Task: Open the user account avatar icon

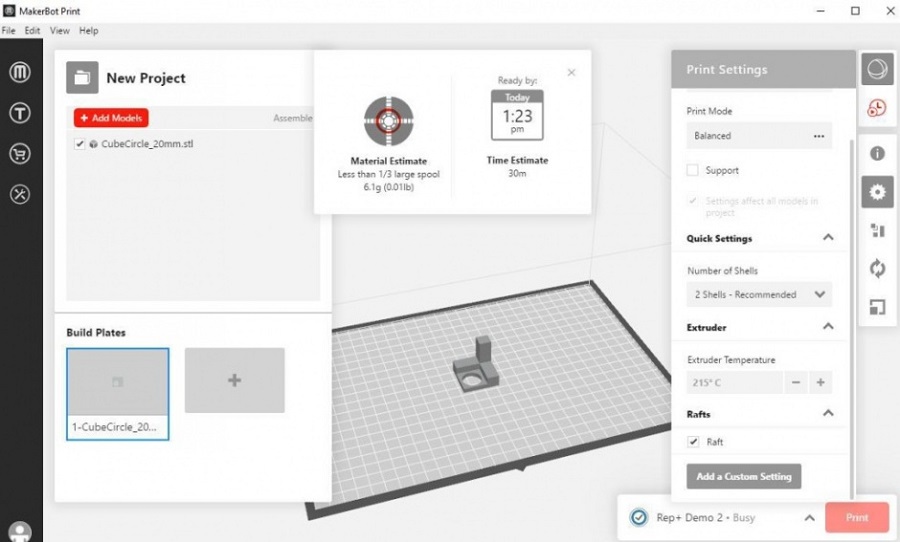Action: point(20,532)
